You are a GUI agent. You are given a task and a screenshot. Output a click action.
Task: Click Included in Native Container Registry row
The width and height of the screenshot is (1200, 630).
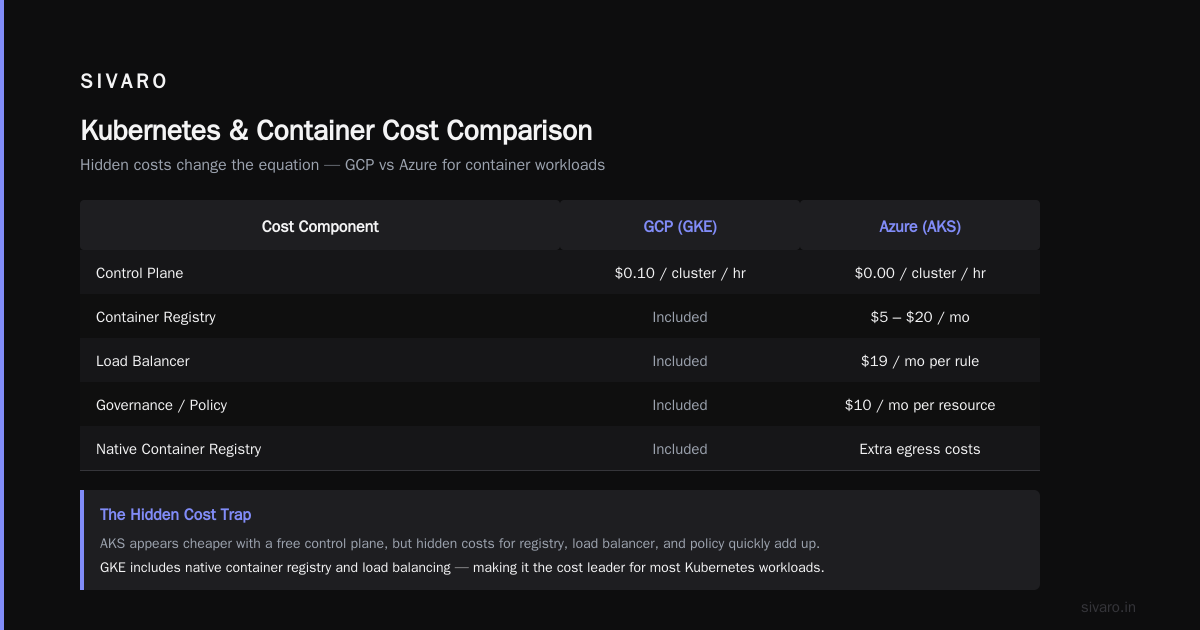[x=680, y=449]
